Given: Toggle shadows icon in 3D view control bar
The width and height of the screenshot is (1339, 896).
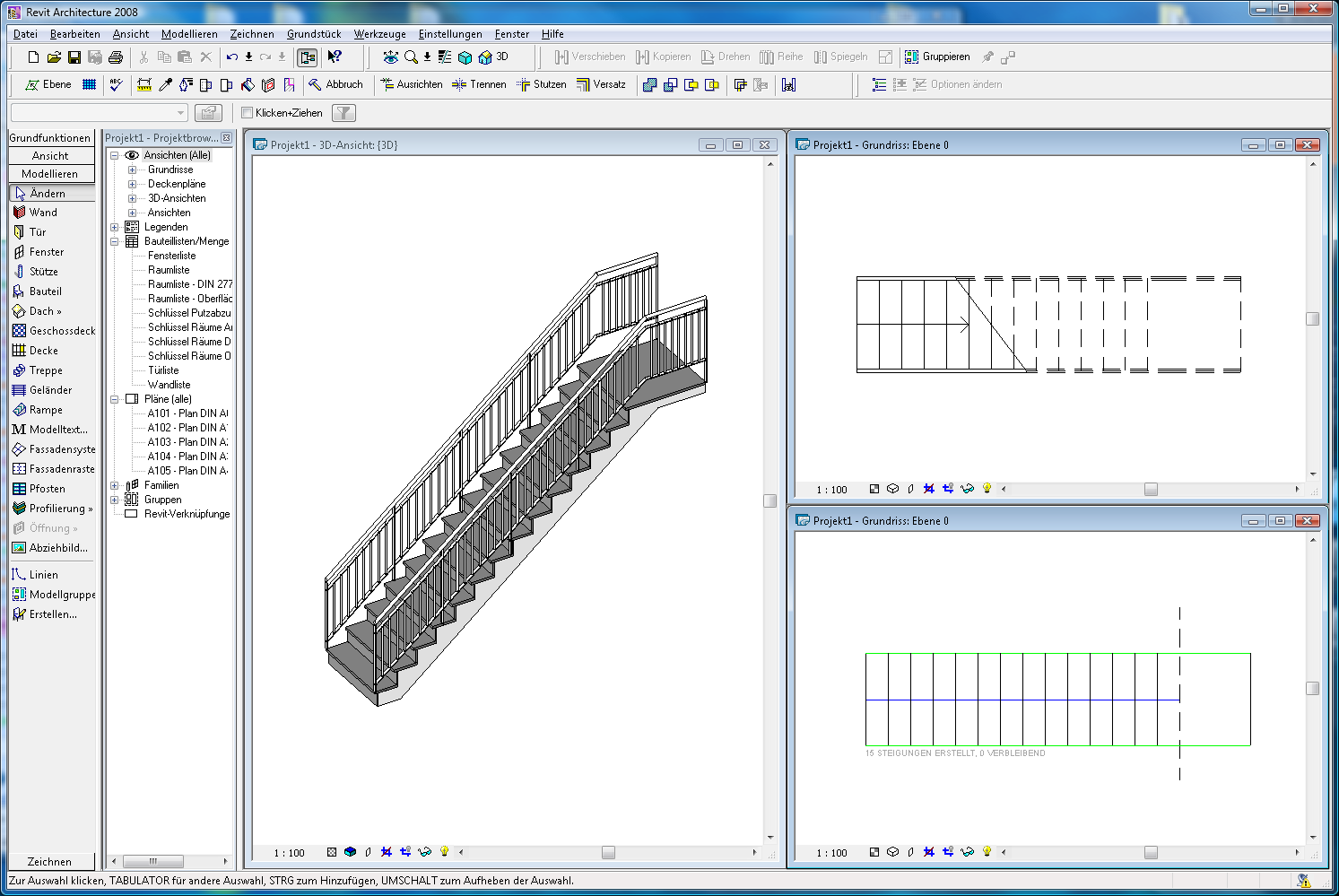Looking at the screenshot, I should click(368, 852).
